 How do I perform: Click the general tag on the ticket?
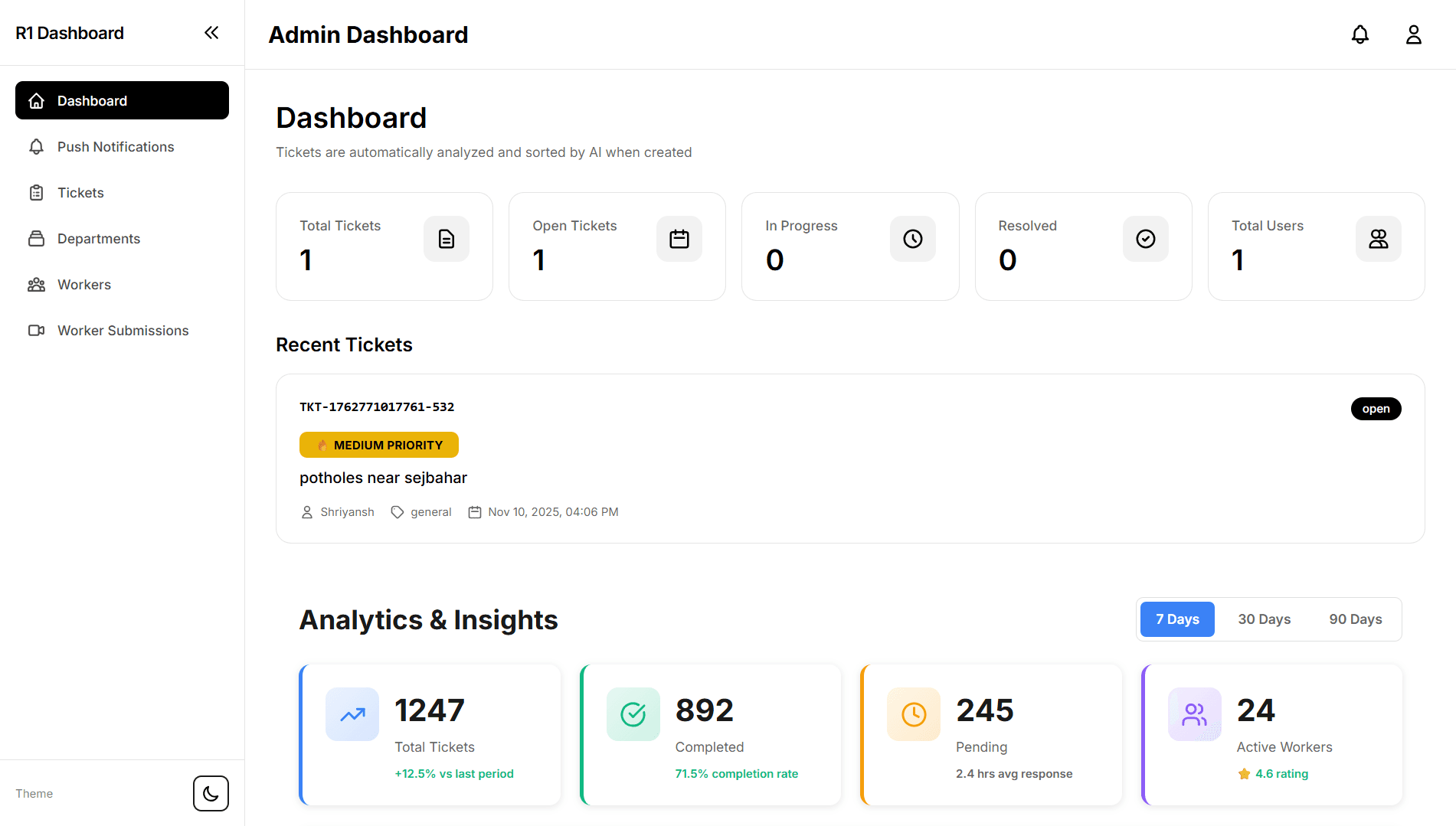click(x=430, y=511)
